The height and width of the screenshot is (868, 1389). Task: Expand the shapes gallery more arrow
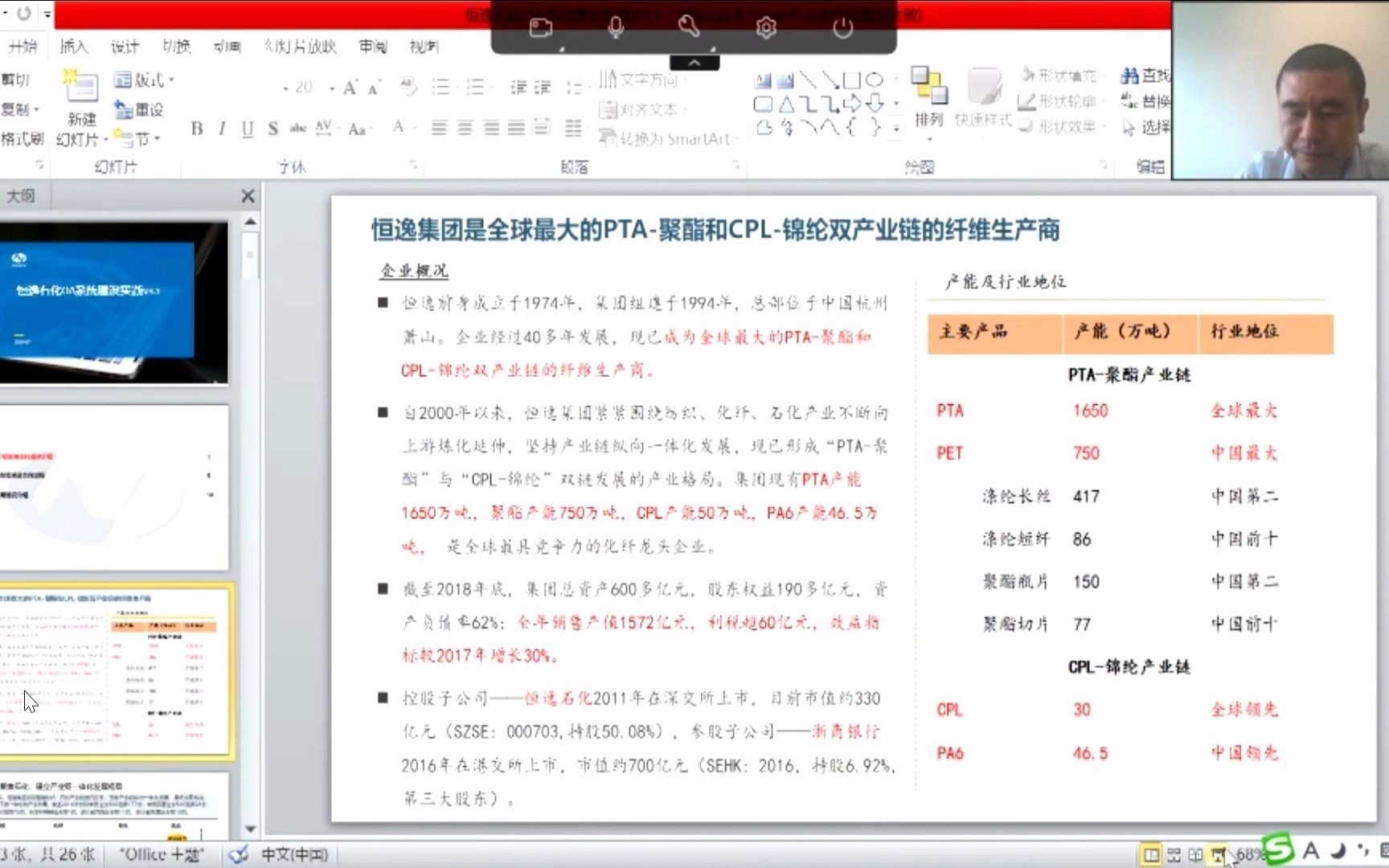pyautogui.click(x=896, y=128)
